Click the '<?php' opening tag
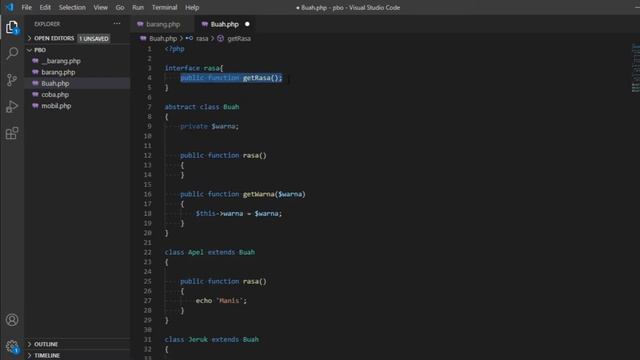640x360 pixels. point(174,49)
